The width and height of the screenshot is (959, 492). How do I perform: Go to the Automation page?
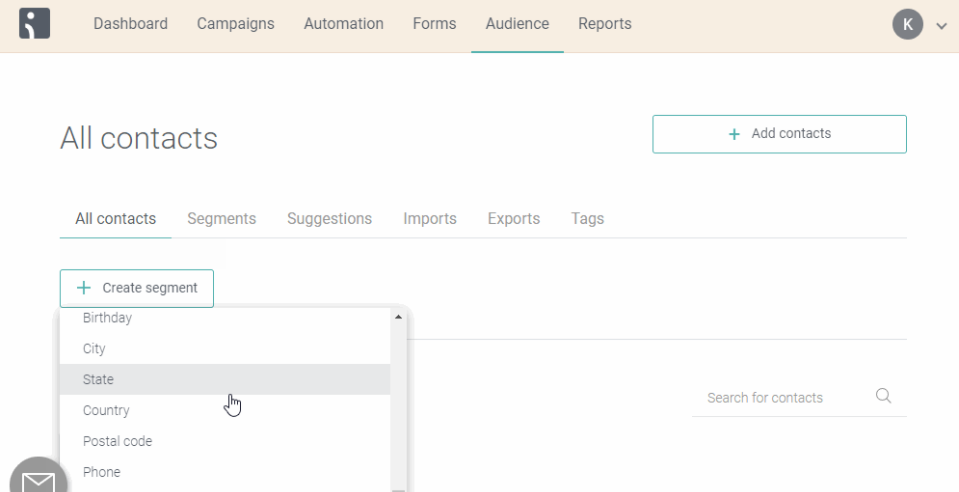coord(343,24)
